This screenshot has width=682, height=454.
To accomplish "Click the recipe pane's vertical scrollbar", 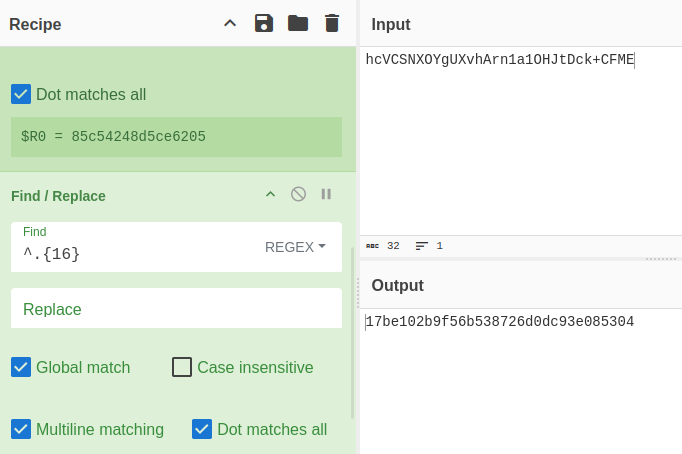I will 352,330.
